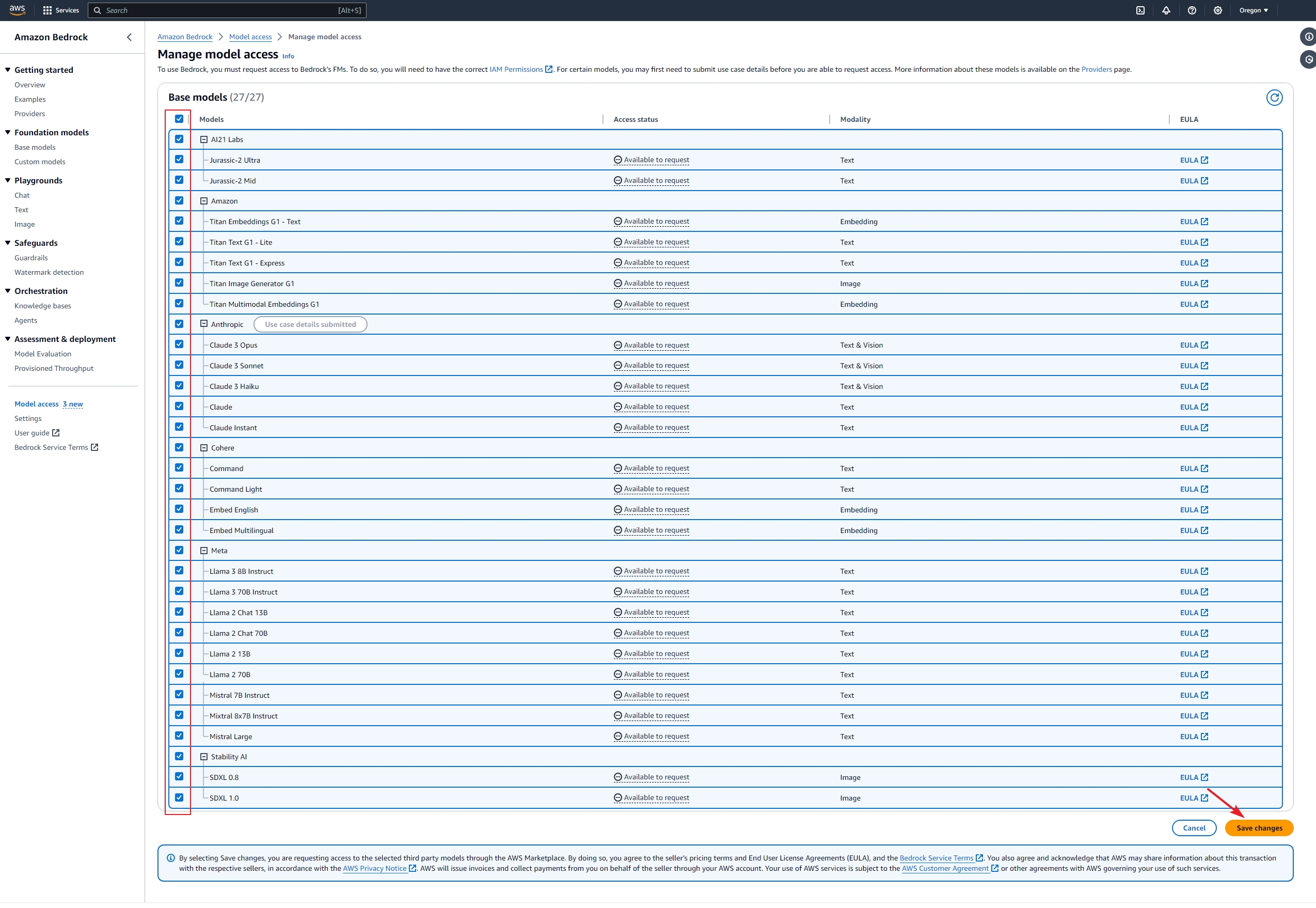The image size is (1316, 908).
Task: Open the help question mark icon
Action: [1192, 10]
